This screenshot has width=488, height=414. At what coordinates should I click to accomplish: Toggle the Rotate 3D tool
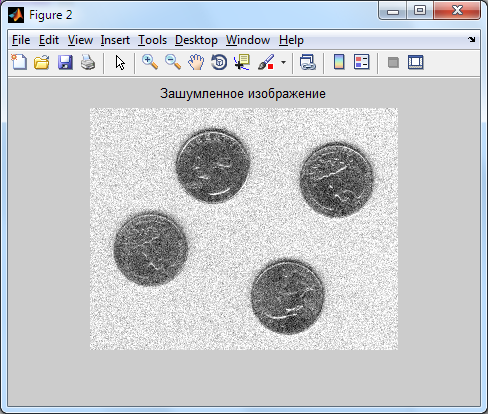click(x=219, y=62)
